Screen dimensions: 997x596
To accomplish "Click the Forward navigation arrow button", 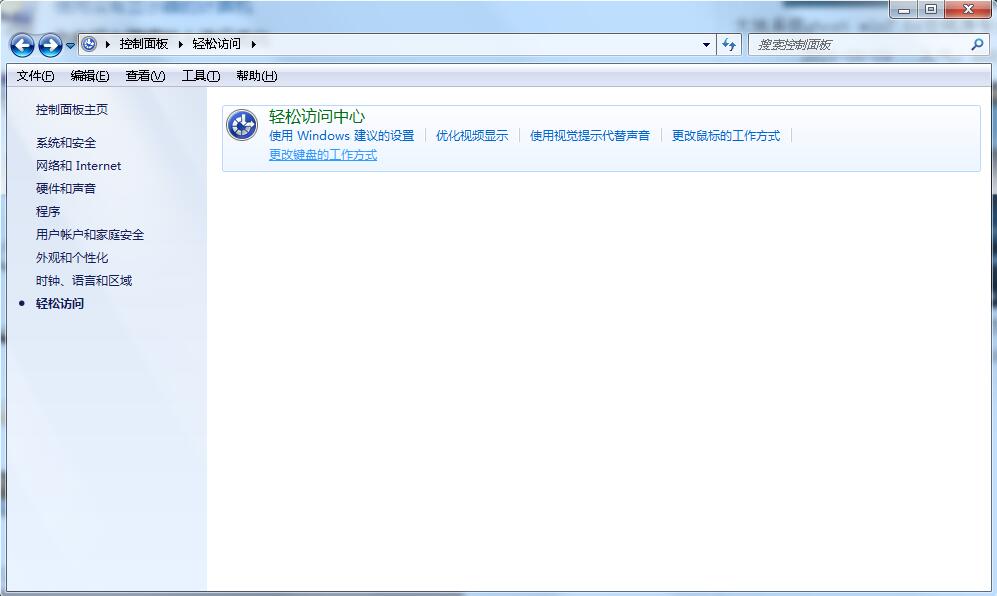I will click(50, 45).
